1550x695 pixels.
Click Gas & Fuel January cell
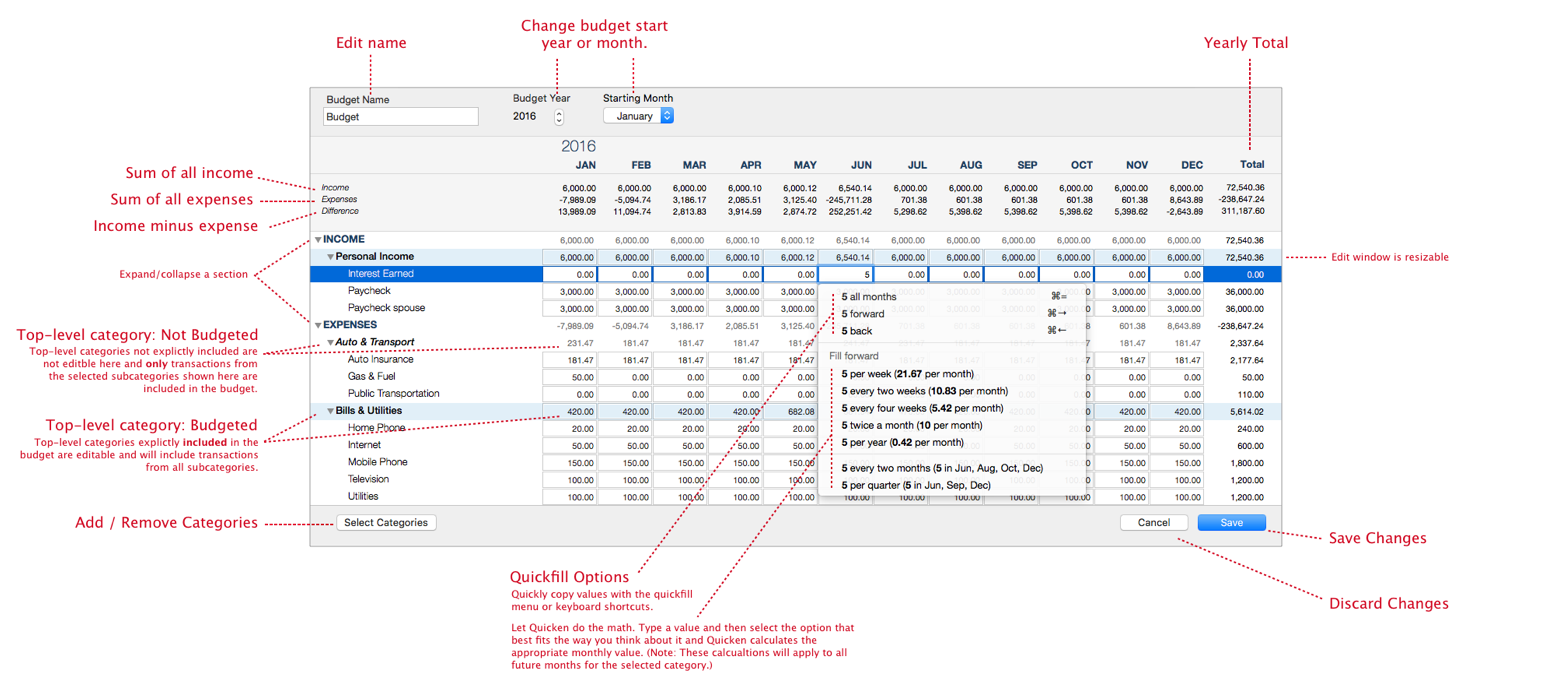tap(570, 377)
